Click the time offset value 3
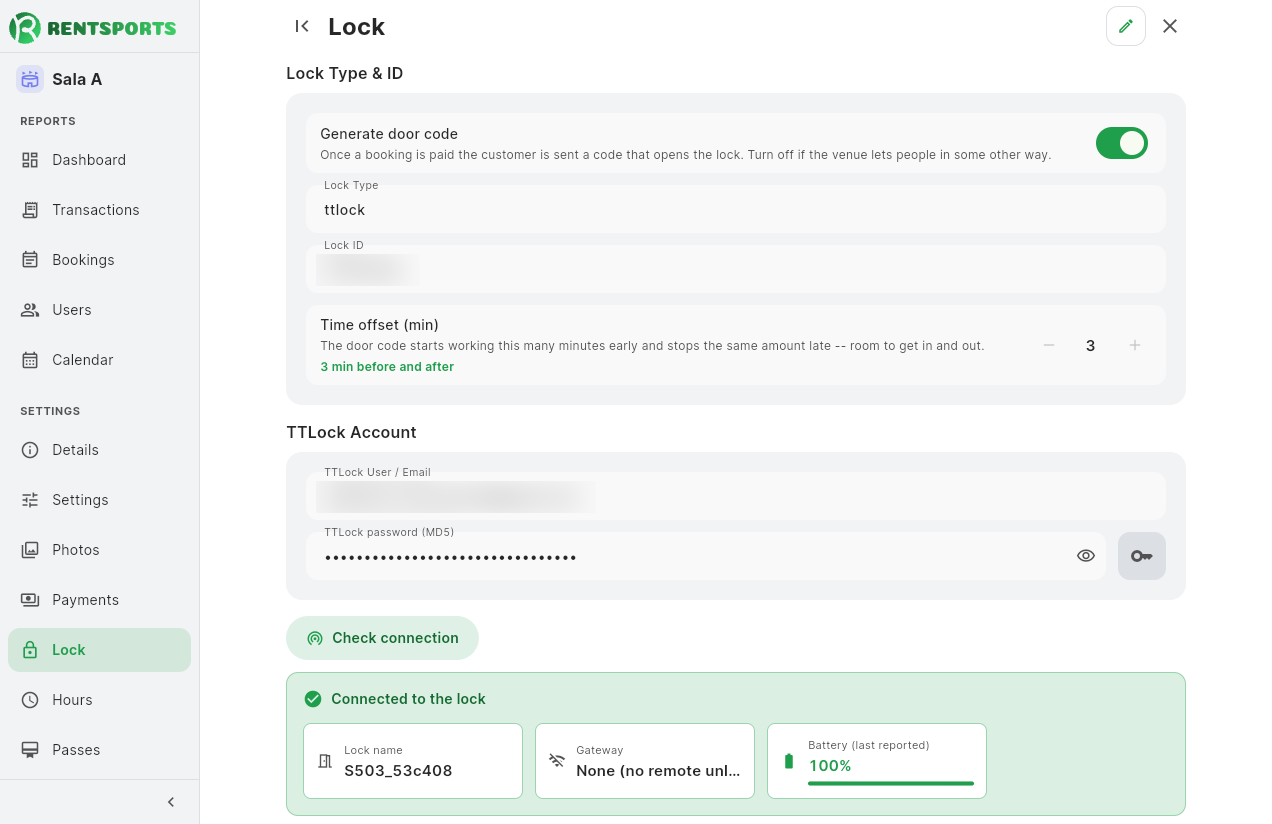The height and width of the screenshot is (824, 1272). click(1091, 345)
